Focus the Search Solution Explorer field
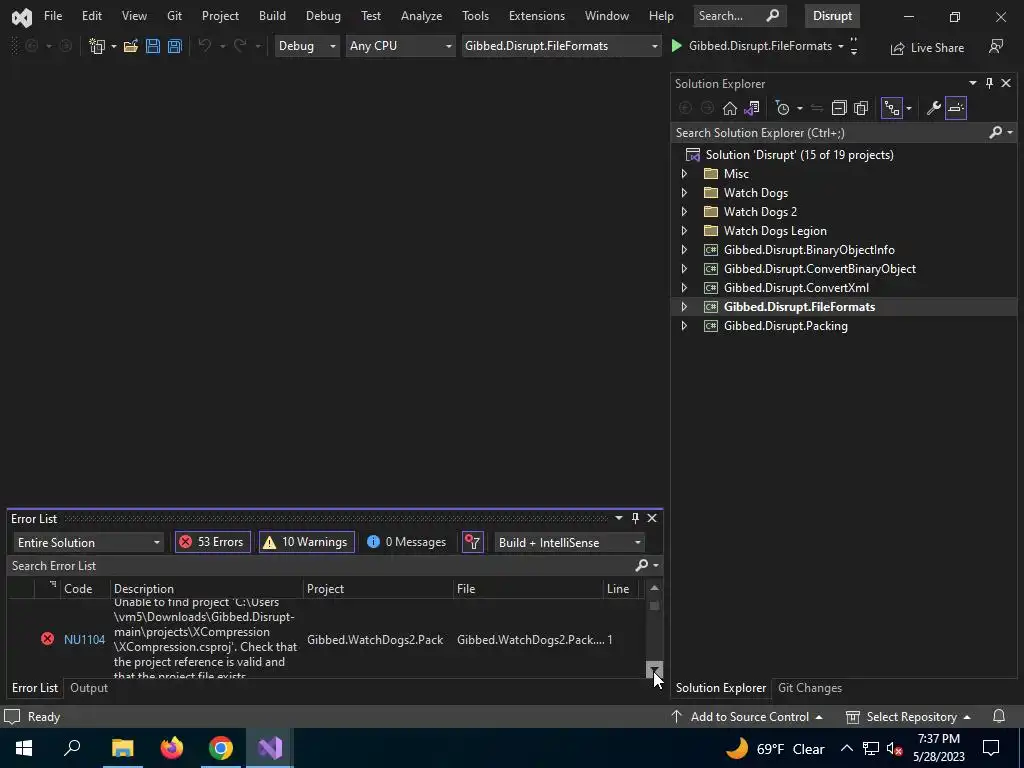1024x768 pixels. tap(829, 133)
